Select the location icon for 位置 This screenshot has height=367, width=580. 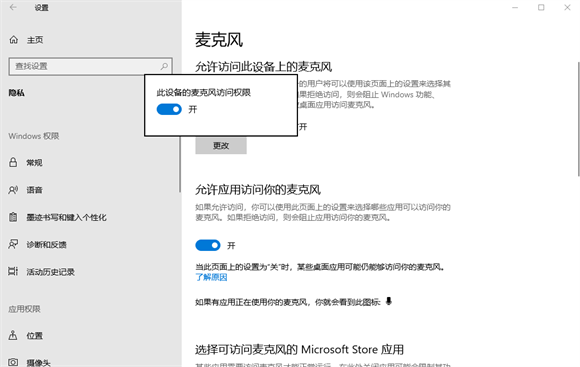click(x=13, y=335)
